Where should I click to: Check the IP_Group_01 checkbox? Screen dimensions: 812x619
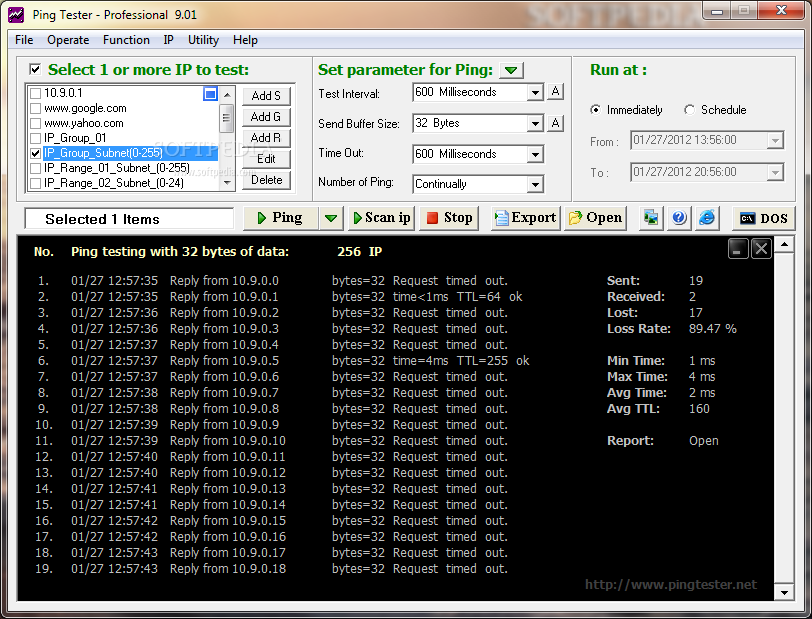36,138
